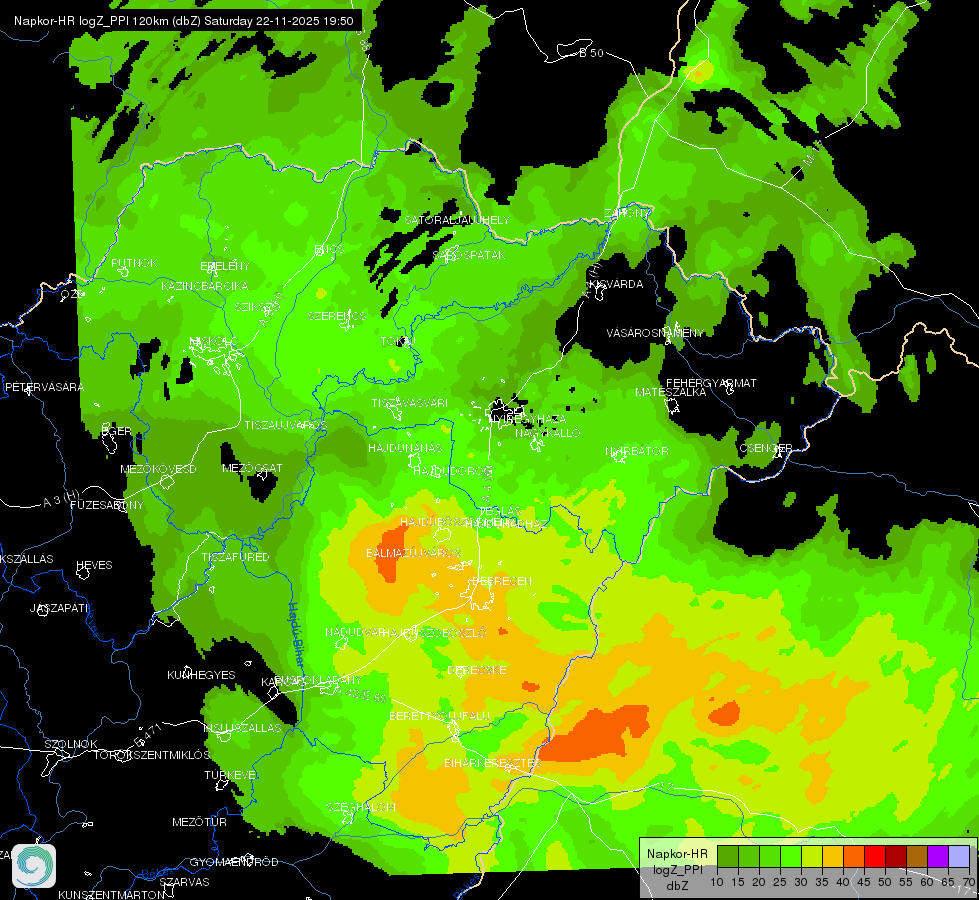Click the logZ_PPI legend label
The image size is (979, 900).
coord(677,869)
